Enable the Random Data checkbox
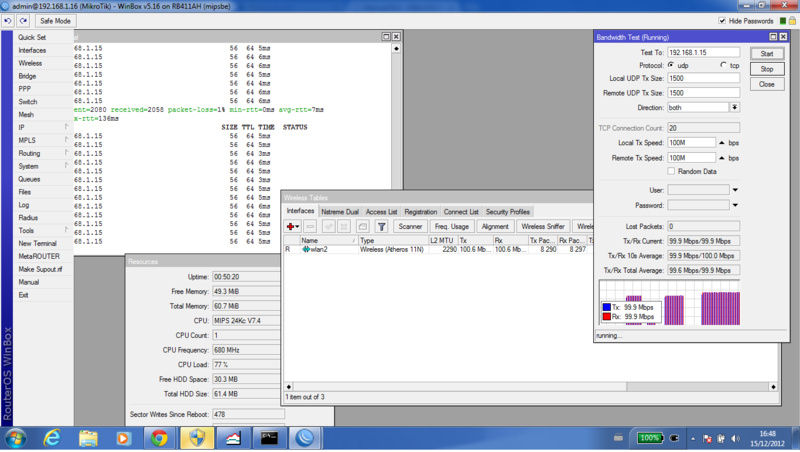800x452 pixels. click(671, 171)
